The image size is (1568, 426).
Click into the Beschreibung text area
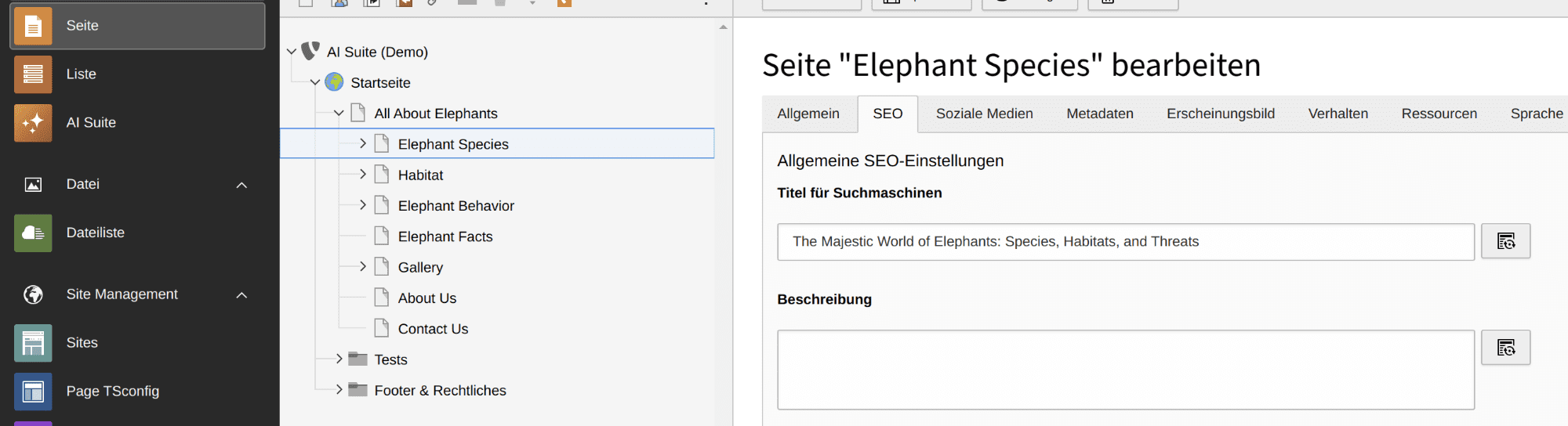coord(1125,370)
